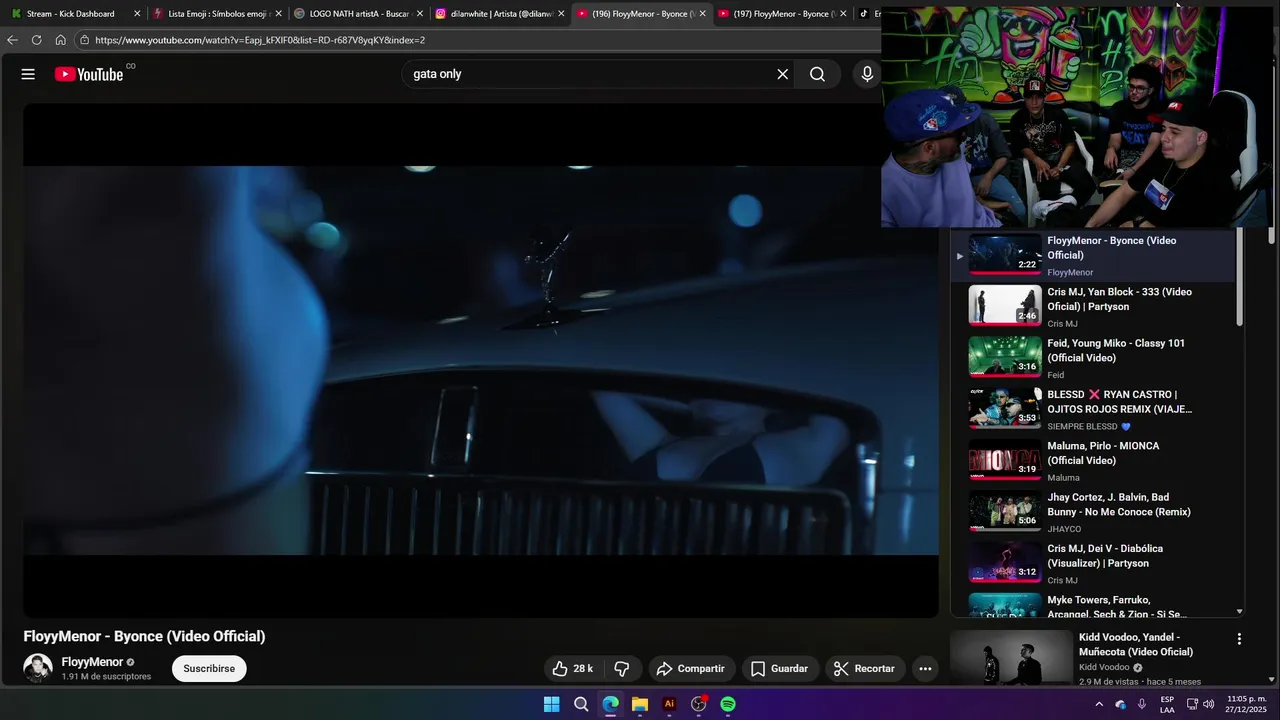
Task: Close the Lista Emoji tab
Action: pos(278,14)
